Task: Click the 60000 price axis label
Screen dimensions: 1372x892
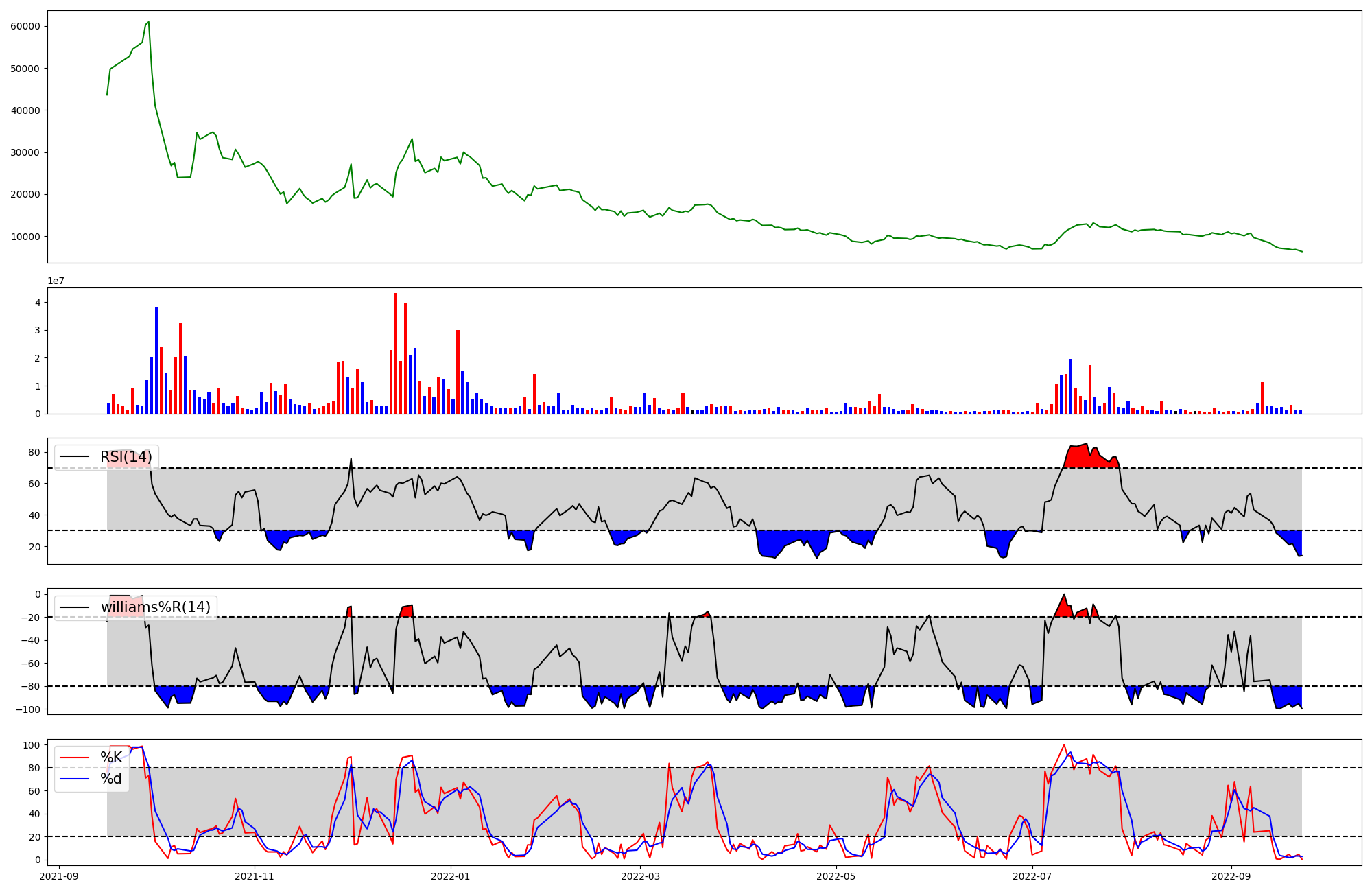Action: click(x=25, y=26)
